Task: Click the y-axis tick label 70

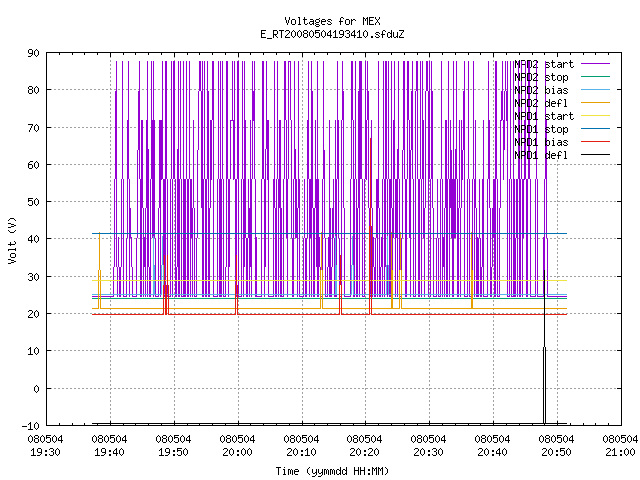Action: [x=34, y=128]
